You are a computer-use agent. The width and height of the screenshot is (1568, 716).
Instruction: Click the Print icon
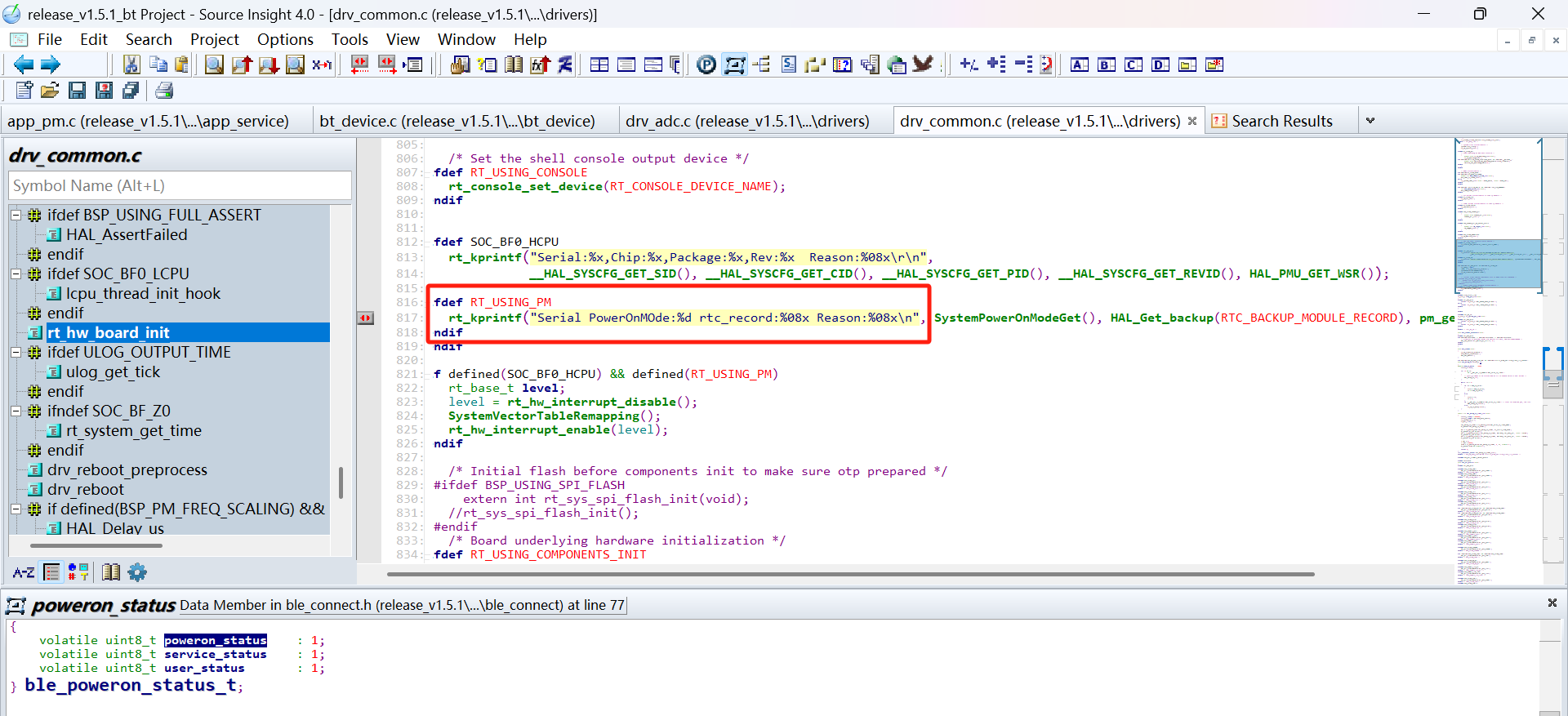pyautogui.click(x=164, y=91)
